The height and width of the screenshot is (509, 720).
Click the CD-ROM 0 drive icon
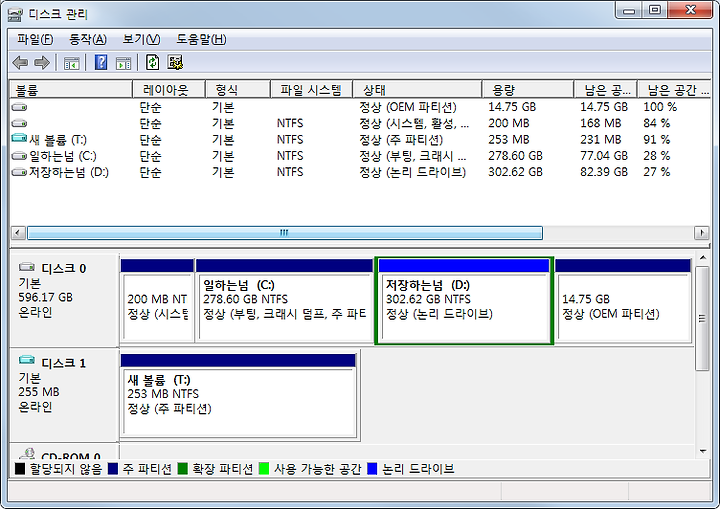click(x=27, y=454)
